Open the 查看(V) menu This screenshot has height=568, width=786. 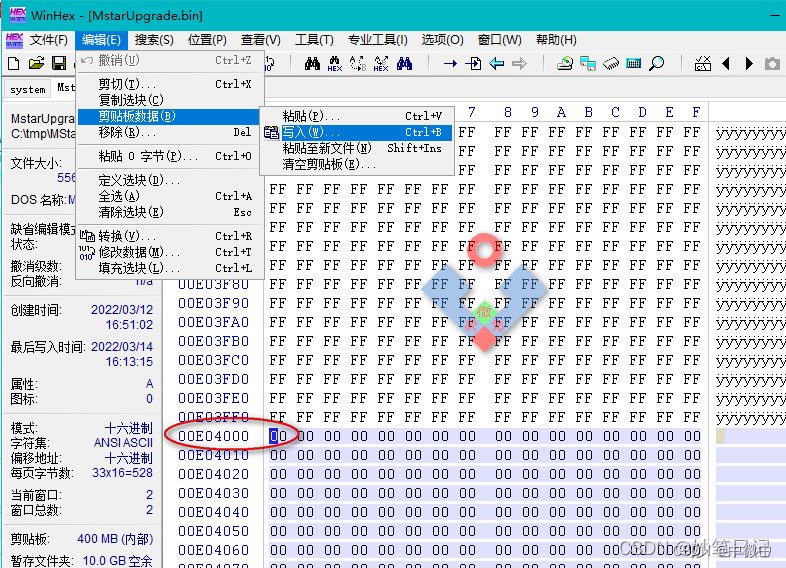[x=261, y=40]
